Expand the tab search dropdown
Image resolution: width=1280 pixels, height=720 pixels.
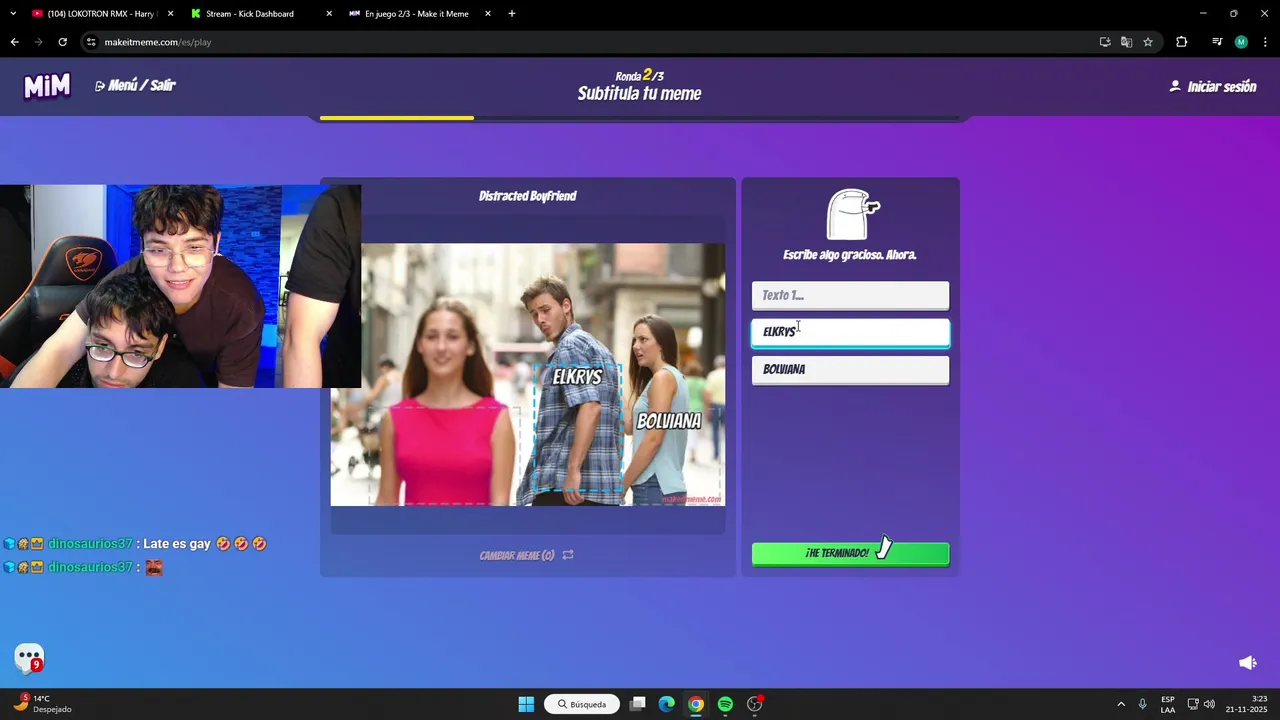(12, 14)
